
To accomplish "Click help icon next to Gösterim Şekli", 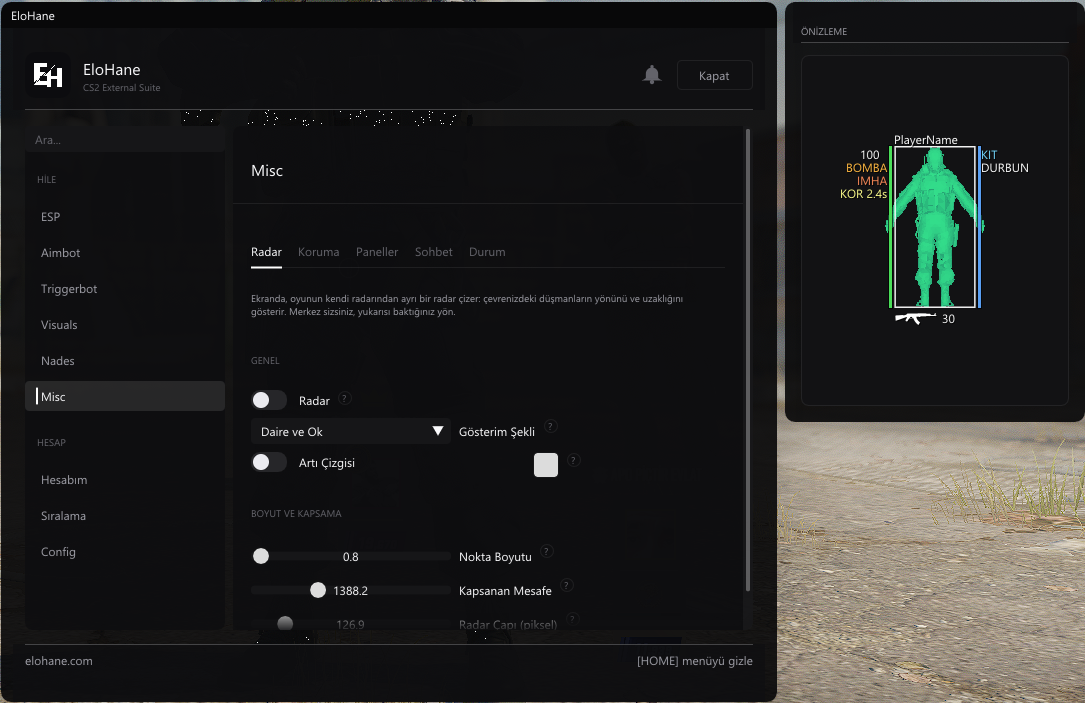I will 550,426.
